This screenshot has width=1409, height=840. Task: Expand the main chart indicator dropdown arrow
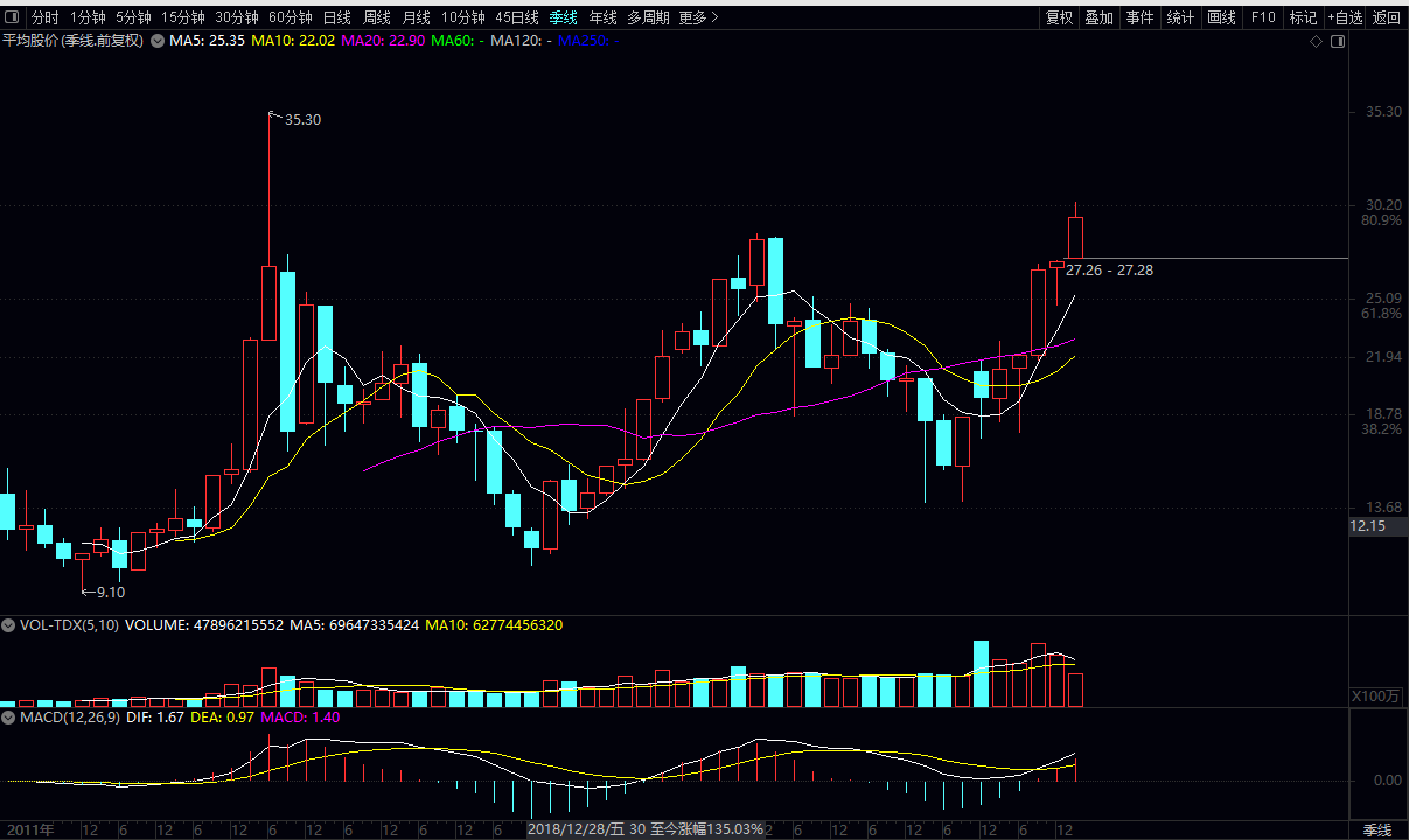pos(158,41)
